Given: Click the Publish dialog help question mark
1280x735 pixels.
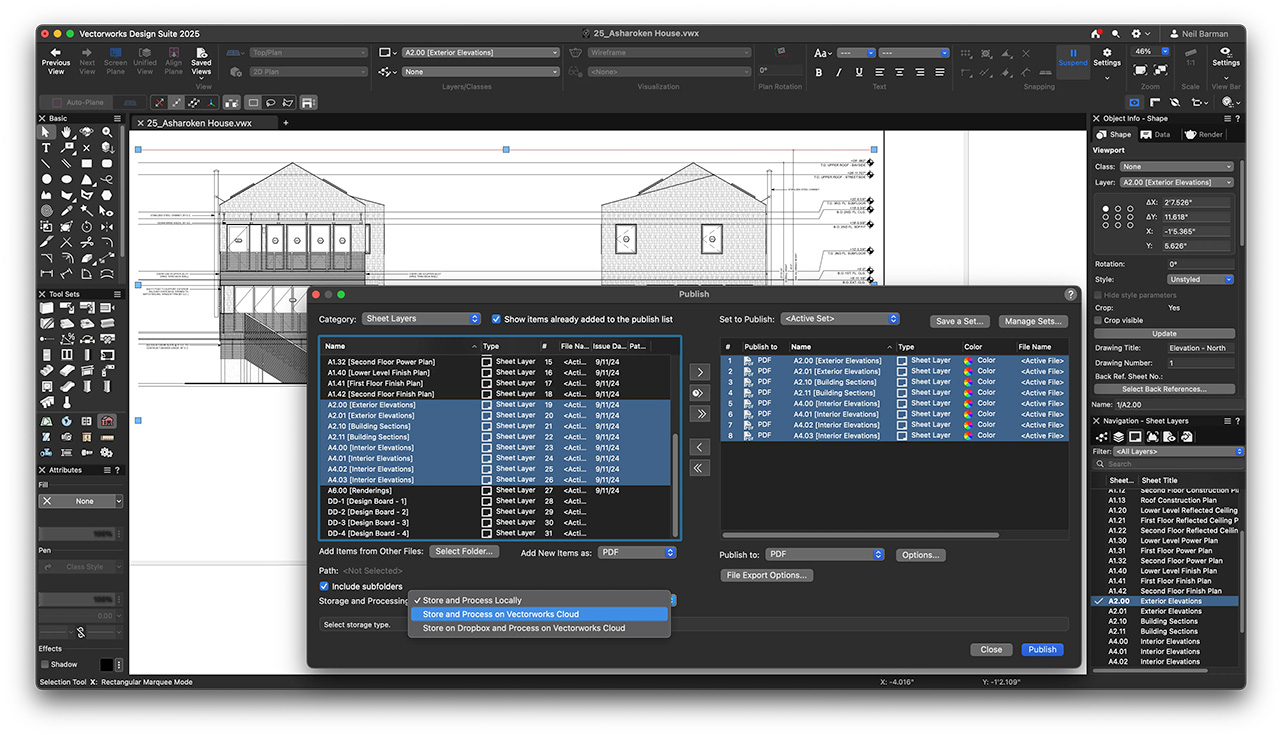Looking at the screenshot, I should coord(1071,294).
